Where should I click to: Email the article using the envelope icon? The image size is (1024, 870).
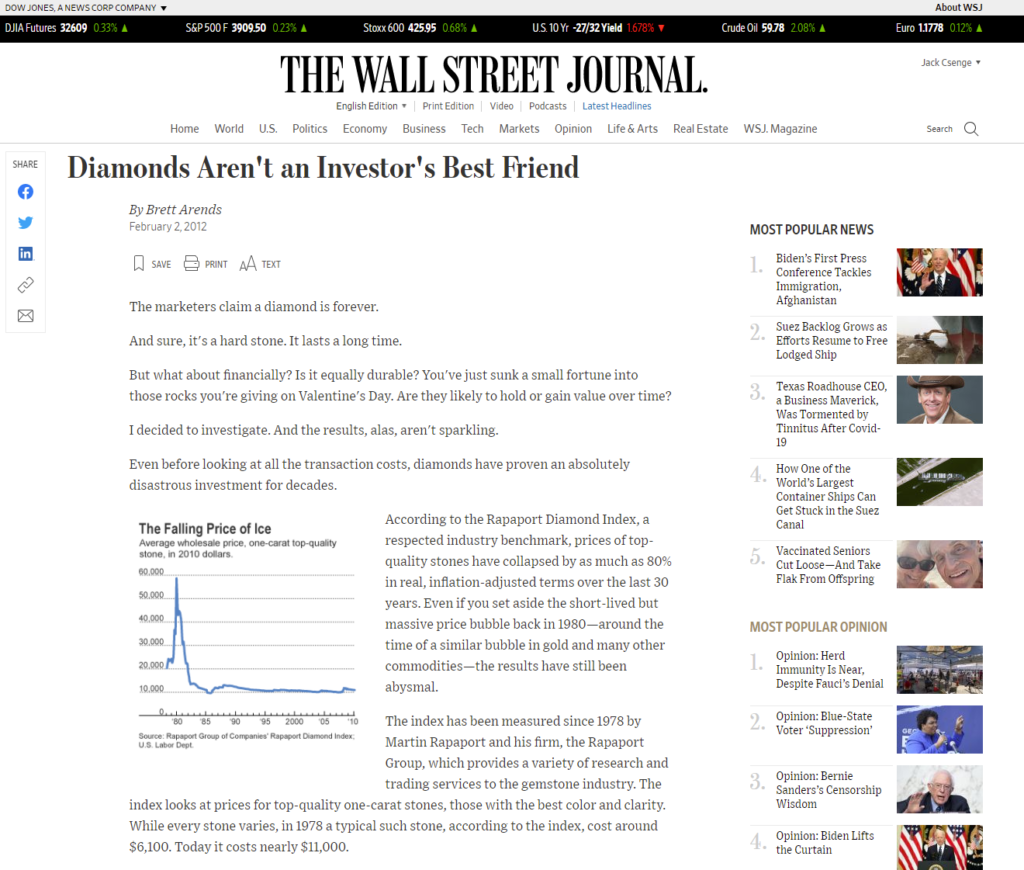click(25, 316)
